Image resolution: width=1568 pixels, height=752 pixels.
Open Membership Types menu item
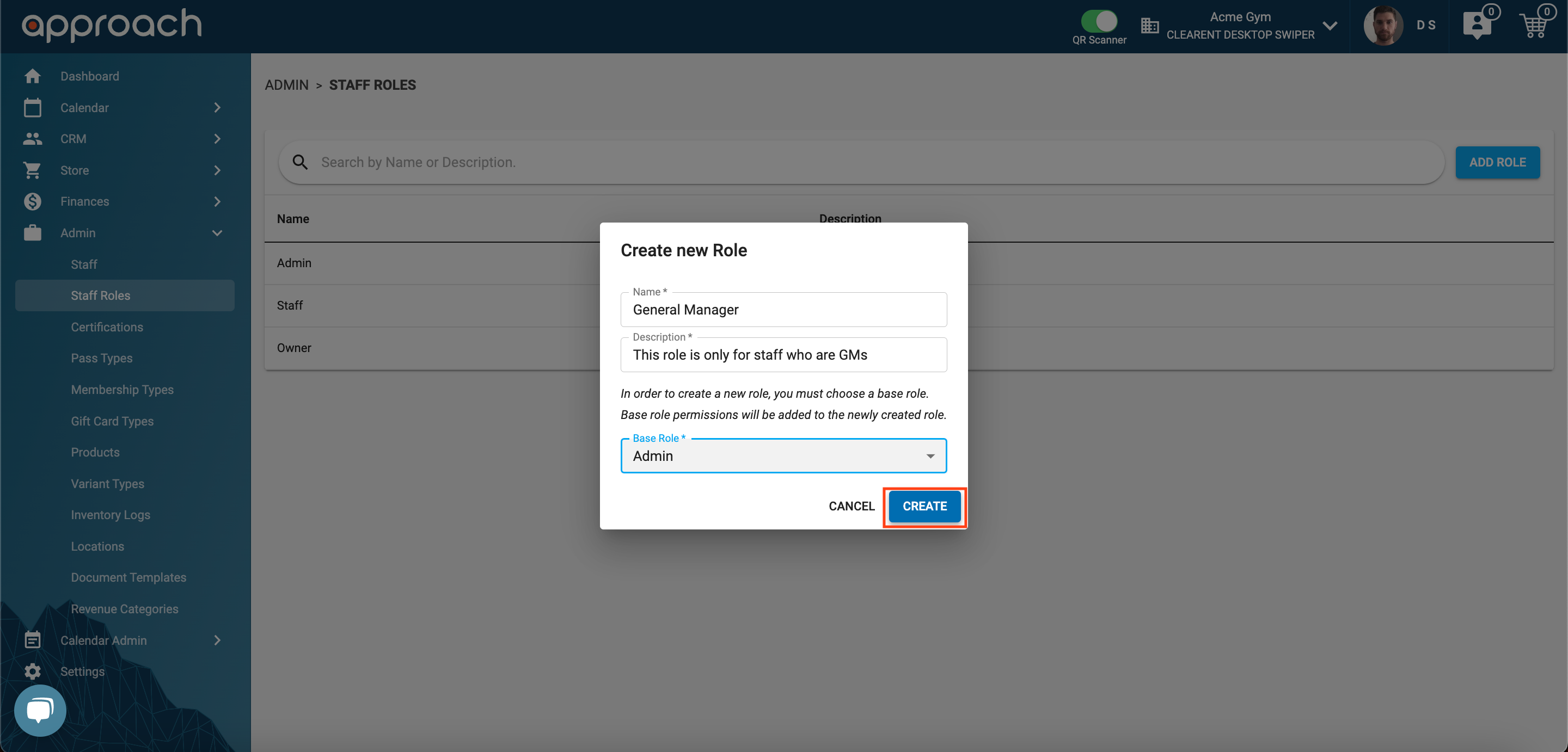tap(122, 390)
